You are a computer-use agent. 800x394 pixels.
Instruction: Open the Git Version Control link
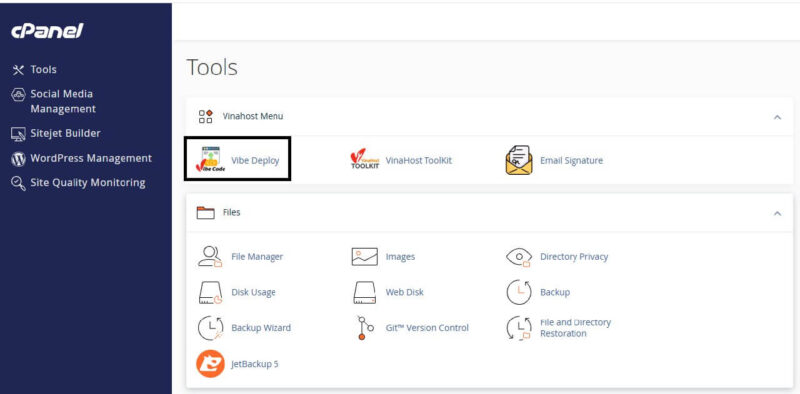point(427,328)
